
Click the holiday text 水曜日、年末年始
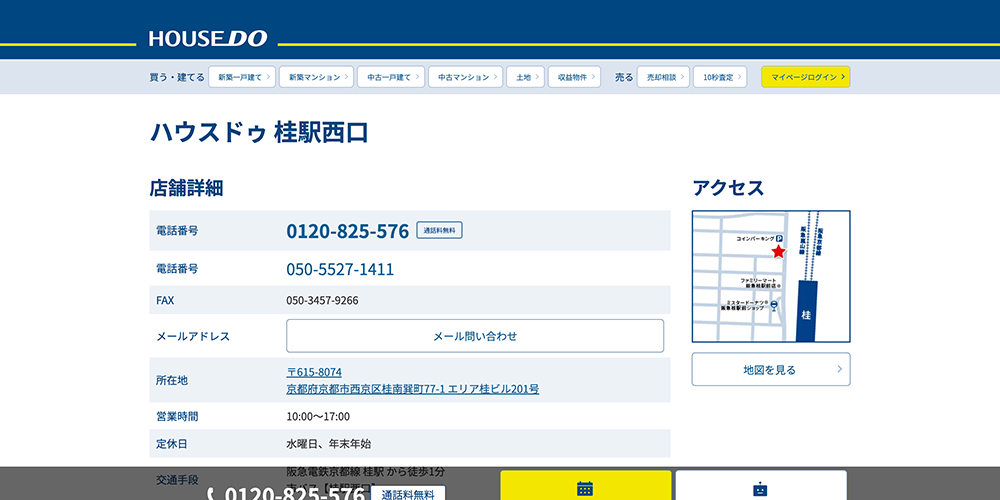click(x=328, y=444)
